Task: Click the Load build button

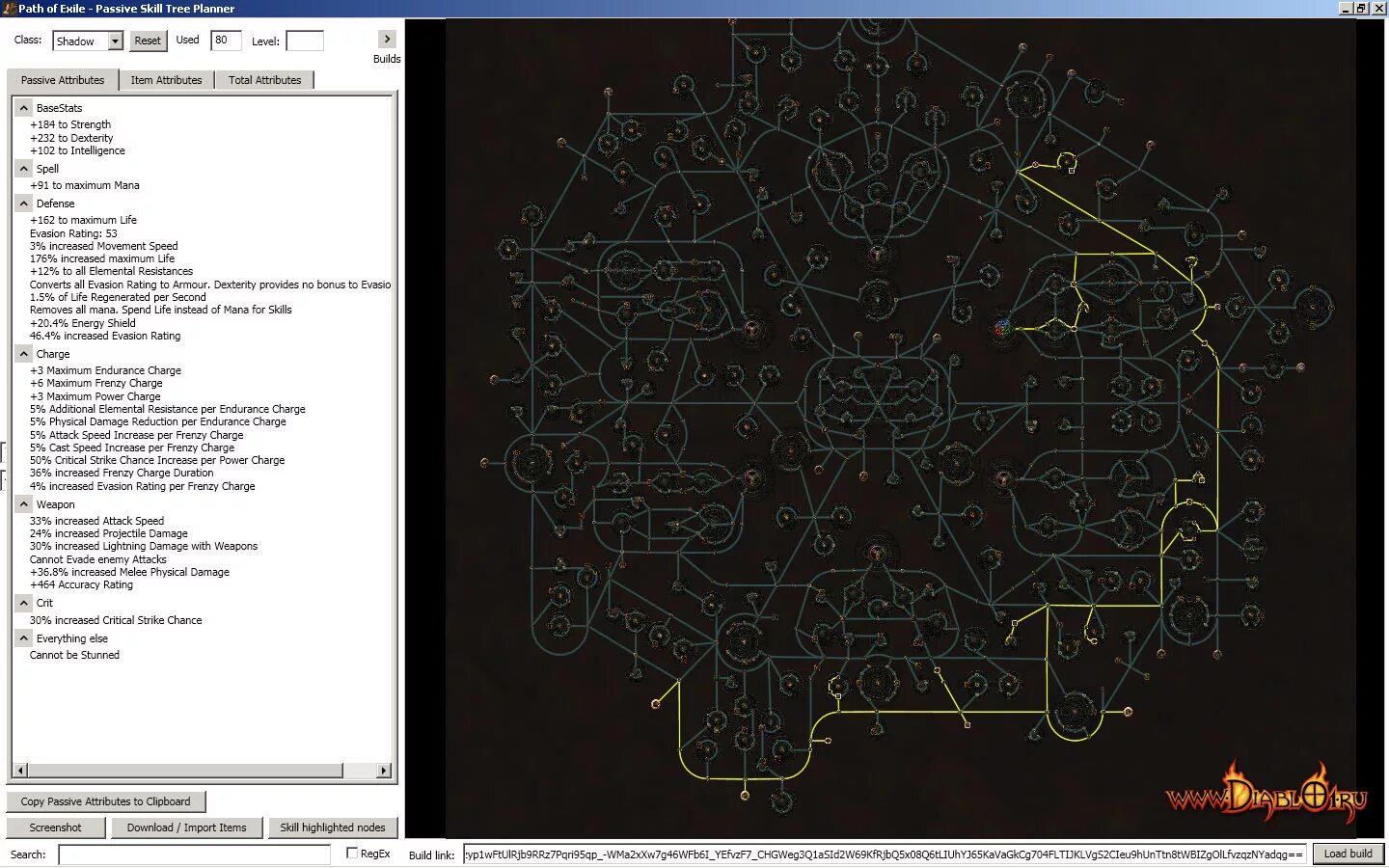Action: coord(1348,854)
